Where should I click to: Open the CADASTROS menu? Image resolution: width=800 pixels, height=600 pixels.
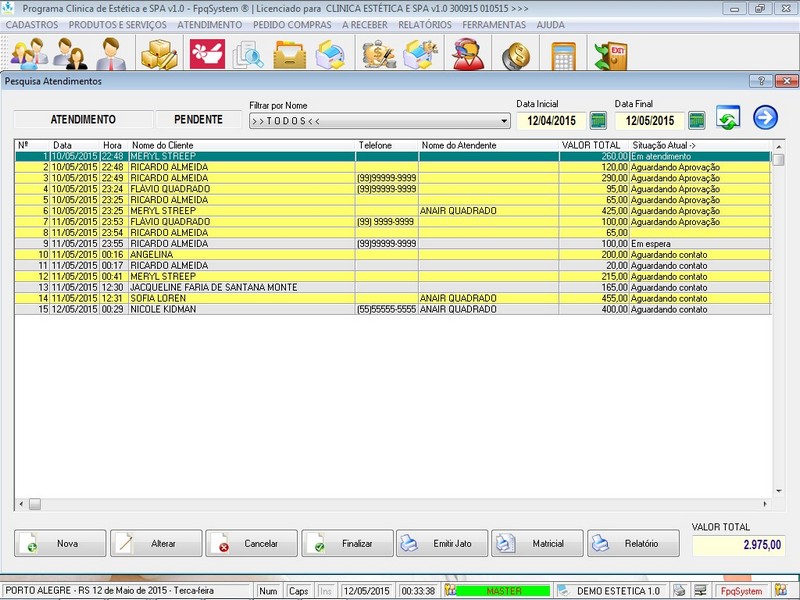coord(32,24)
